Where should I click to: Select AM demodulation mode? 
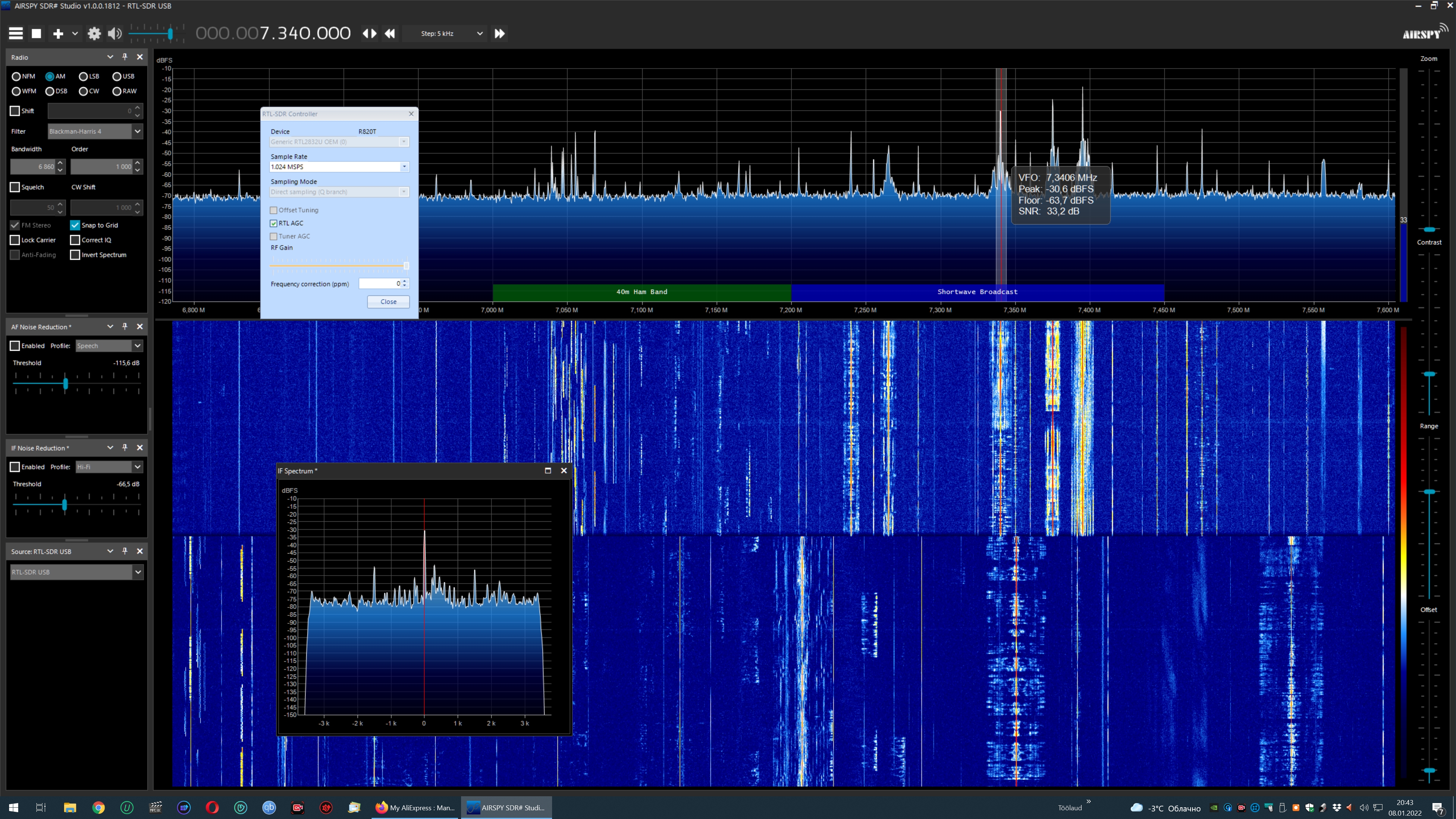(x=55, y=76)
